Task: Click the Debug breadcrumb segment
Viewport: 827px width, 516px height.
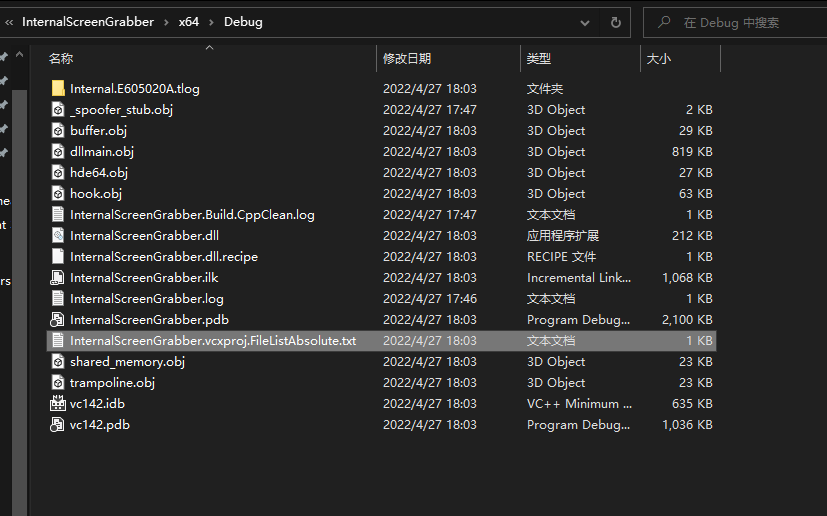Action: 243,22
